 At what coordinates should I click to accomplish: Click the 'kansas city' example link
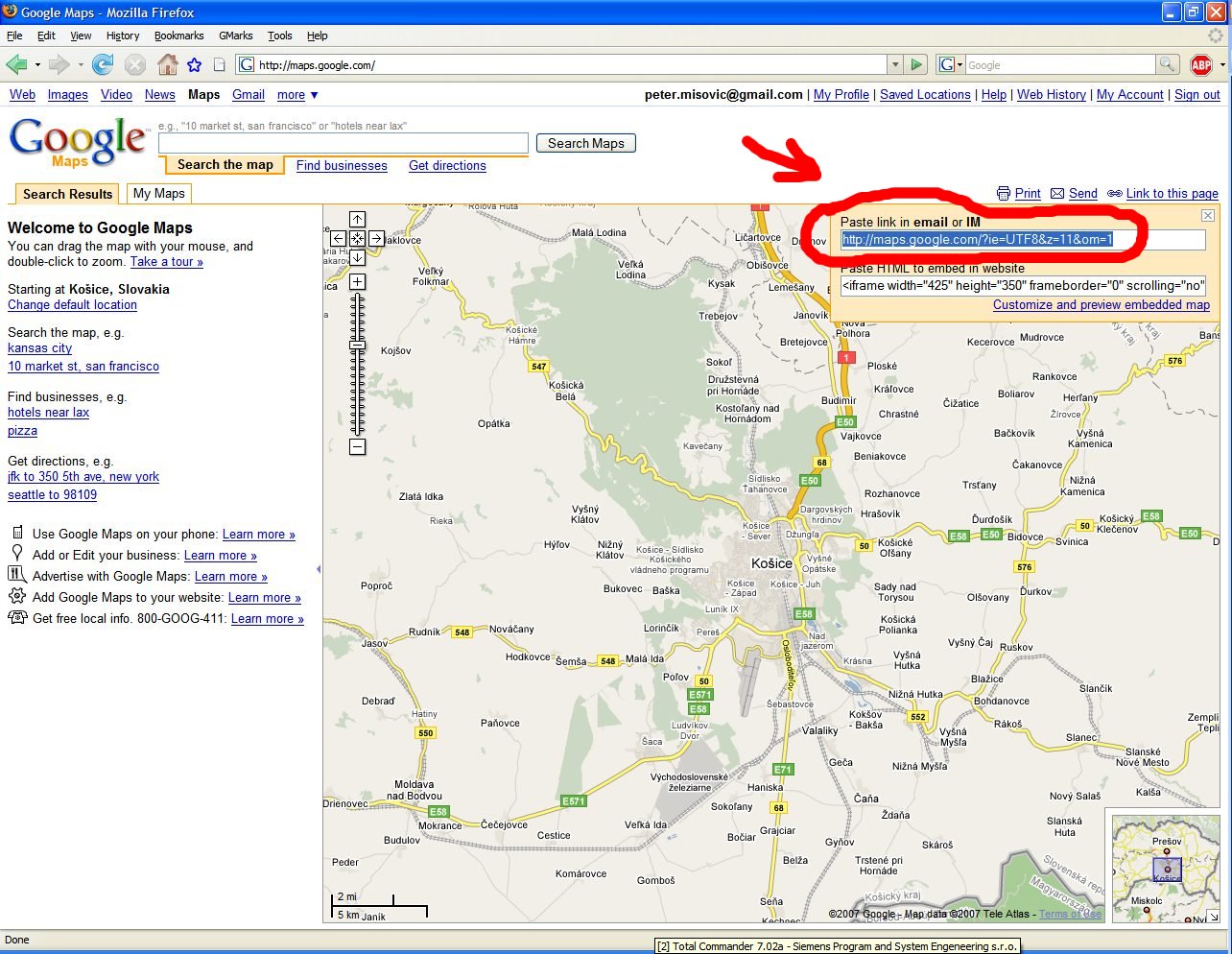[39, 347]
